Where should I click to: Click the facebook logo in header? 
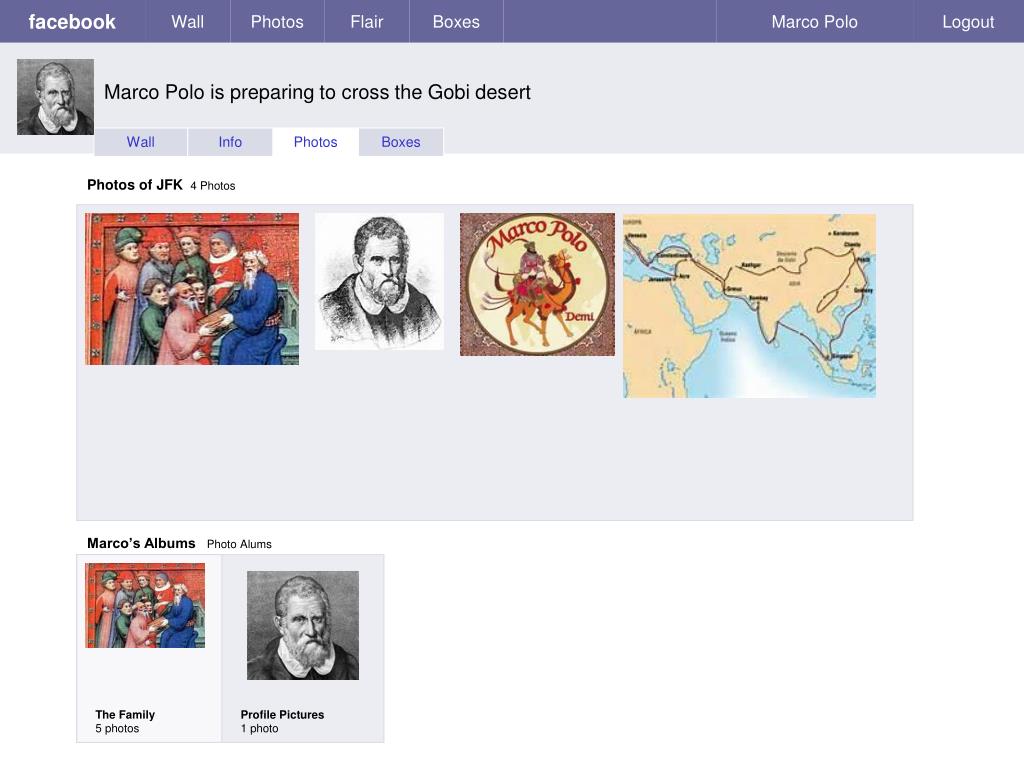(72, 22)
